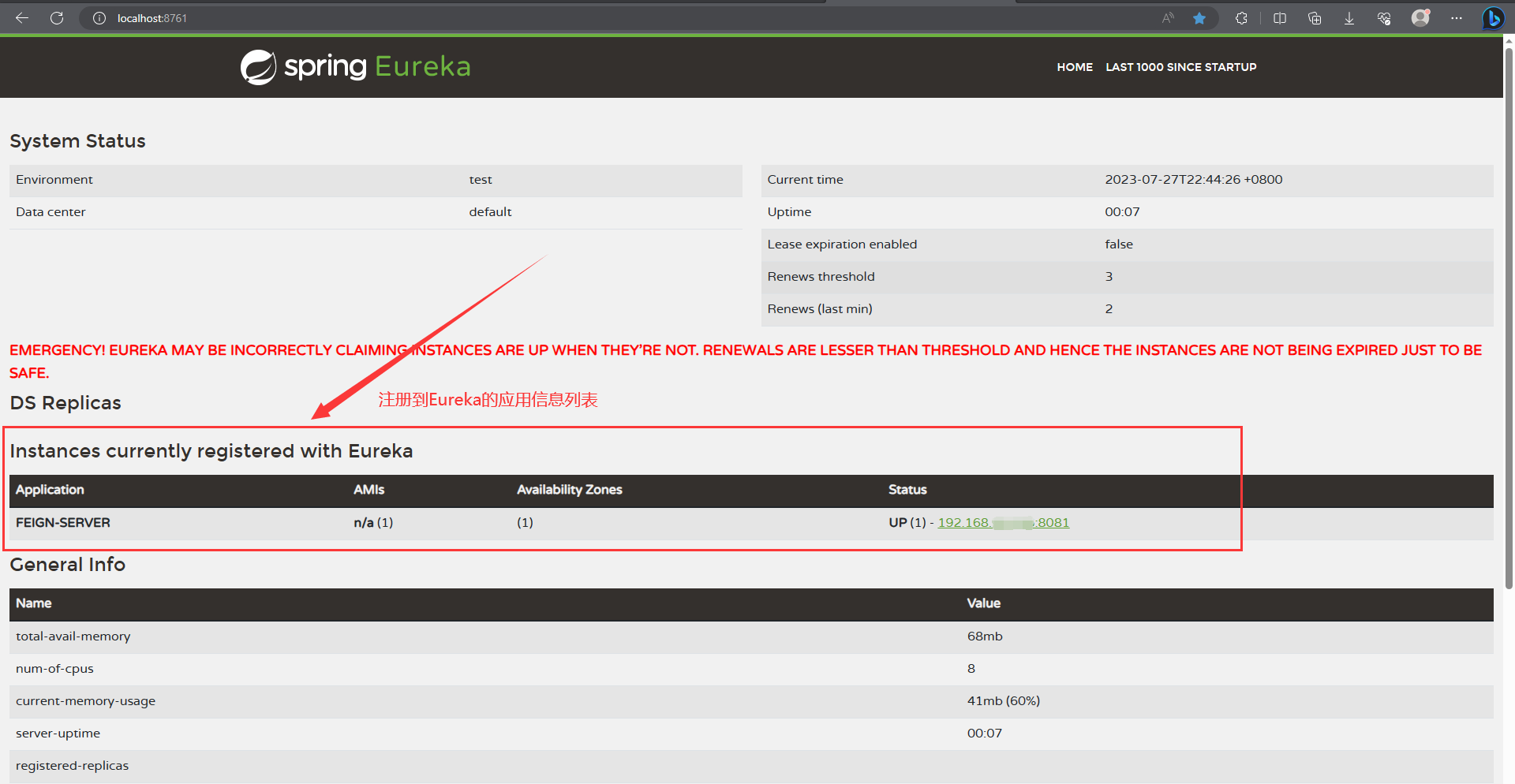Select the num-of-cpus row name
Image resolution: width=1515 pixels, height=784 pixels.
(x=54, y=669)
